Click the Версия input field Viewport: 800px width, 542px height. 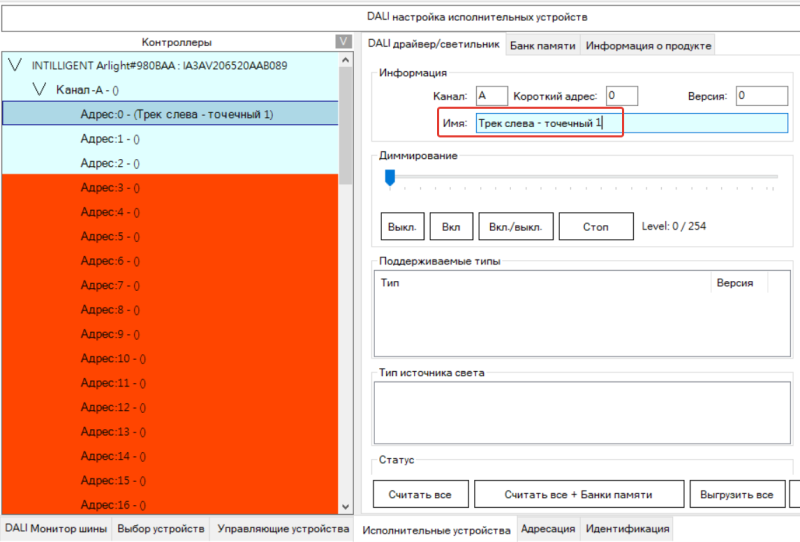point(762,95)
